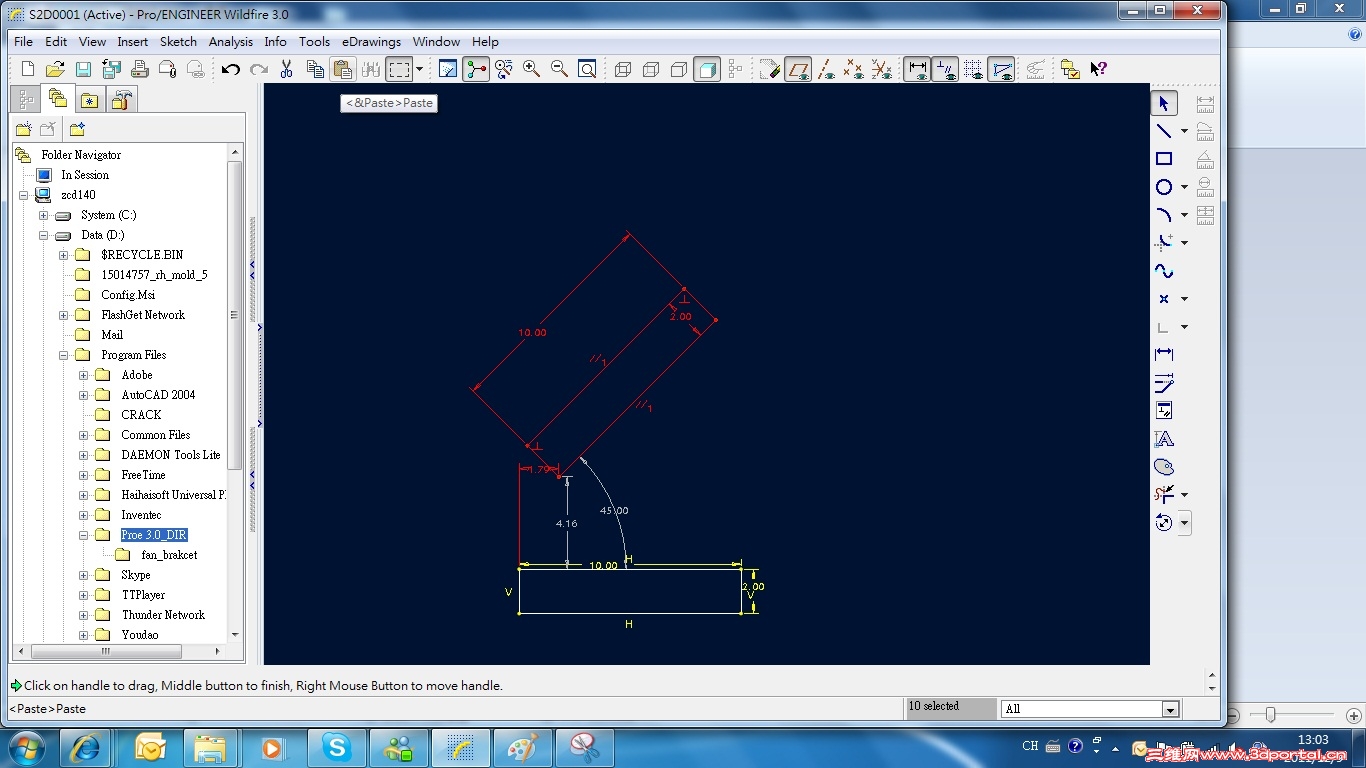Open the Circle tool flyout arrow

(x=1185, y=187)
